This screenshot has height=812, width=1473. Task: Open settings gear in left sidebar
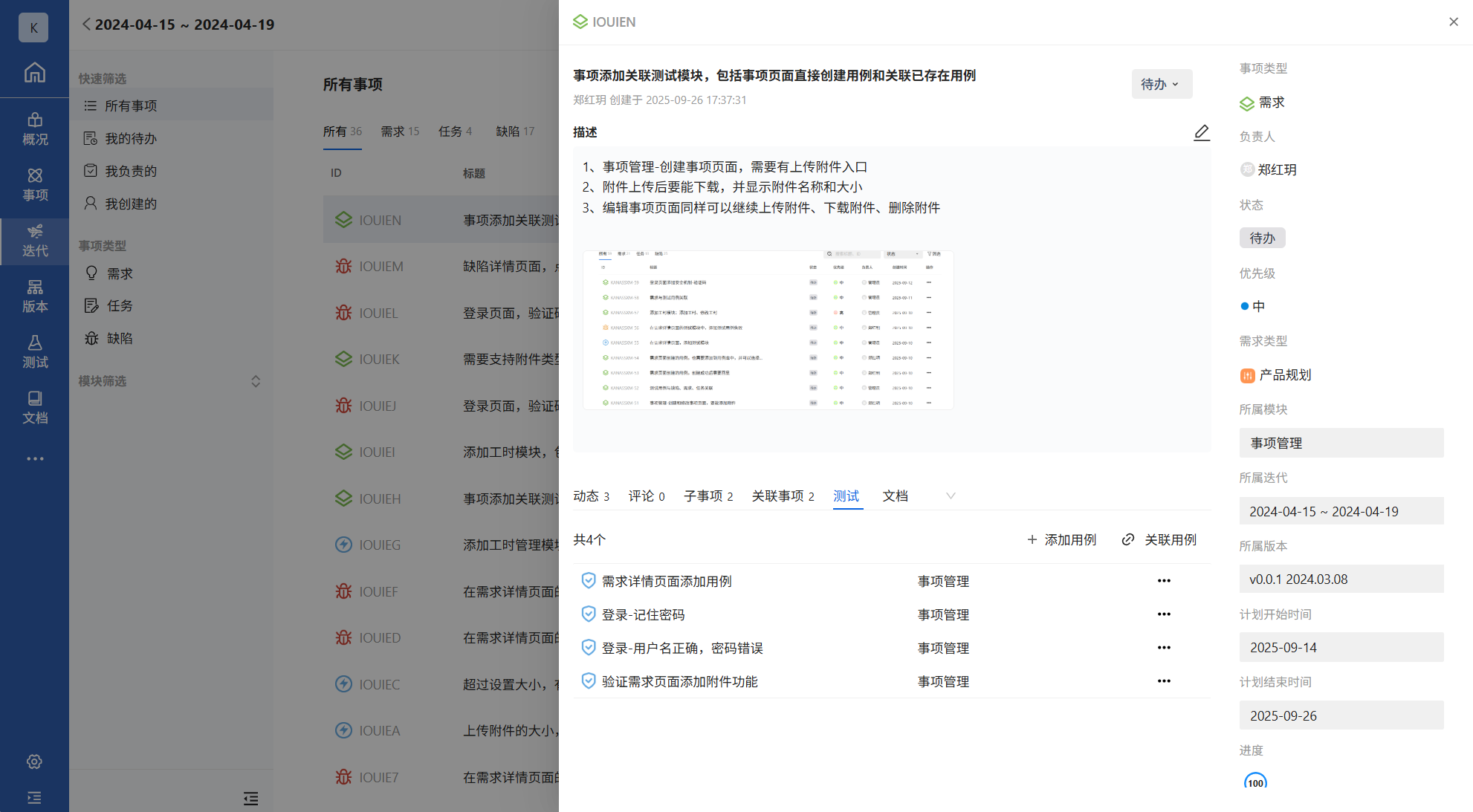pos(34,761)
